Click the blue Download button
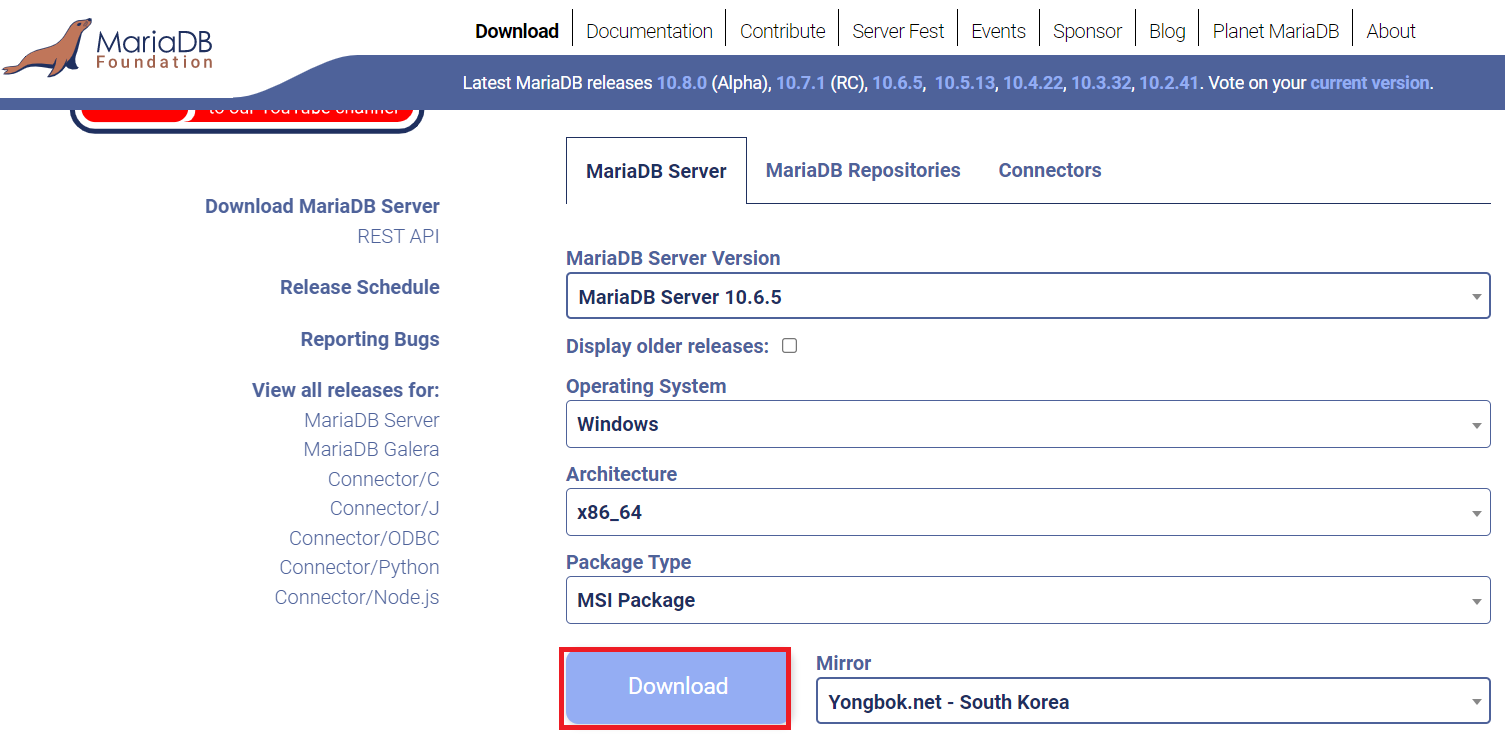This screenshot has width=1505, height=742. coord(677,687)
